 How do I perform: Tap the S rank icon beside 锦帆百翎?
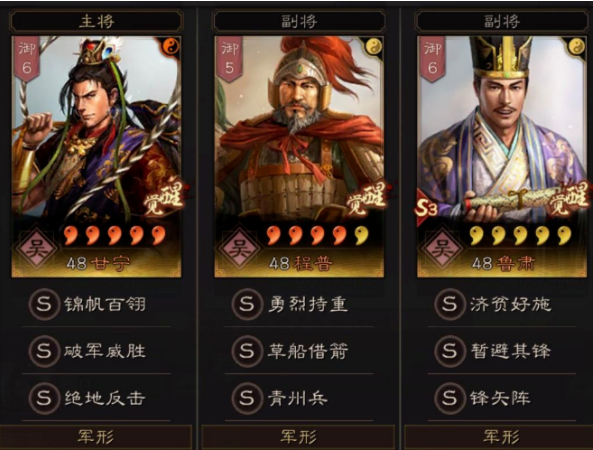tap(44, 304)
